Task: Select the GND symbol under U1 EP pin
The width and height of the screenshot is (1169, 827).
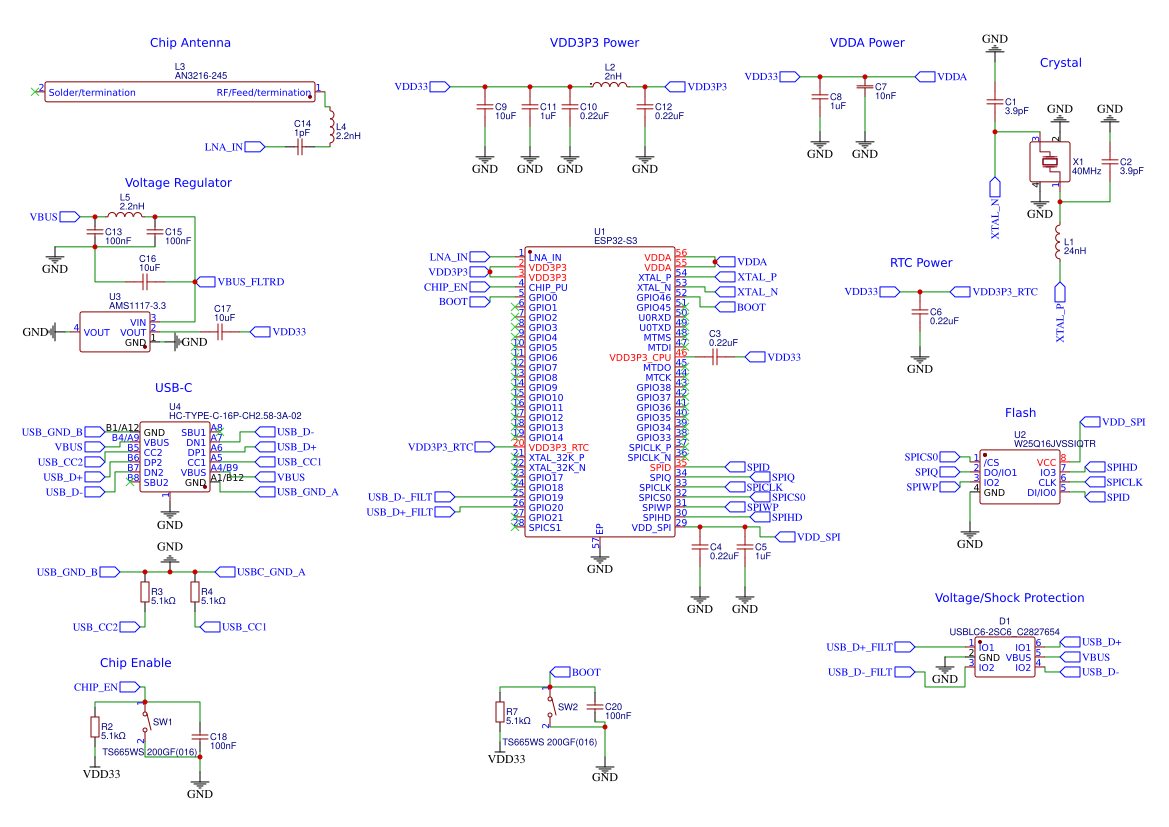Action: [599, 564]
